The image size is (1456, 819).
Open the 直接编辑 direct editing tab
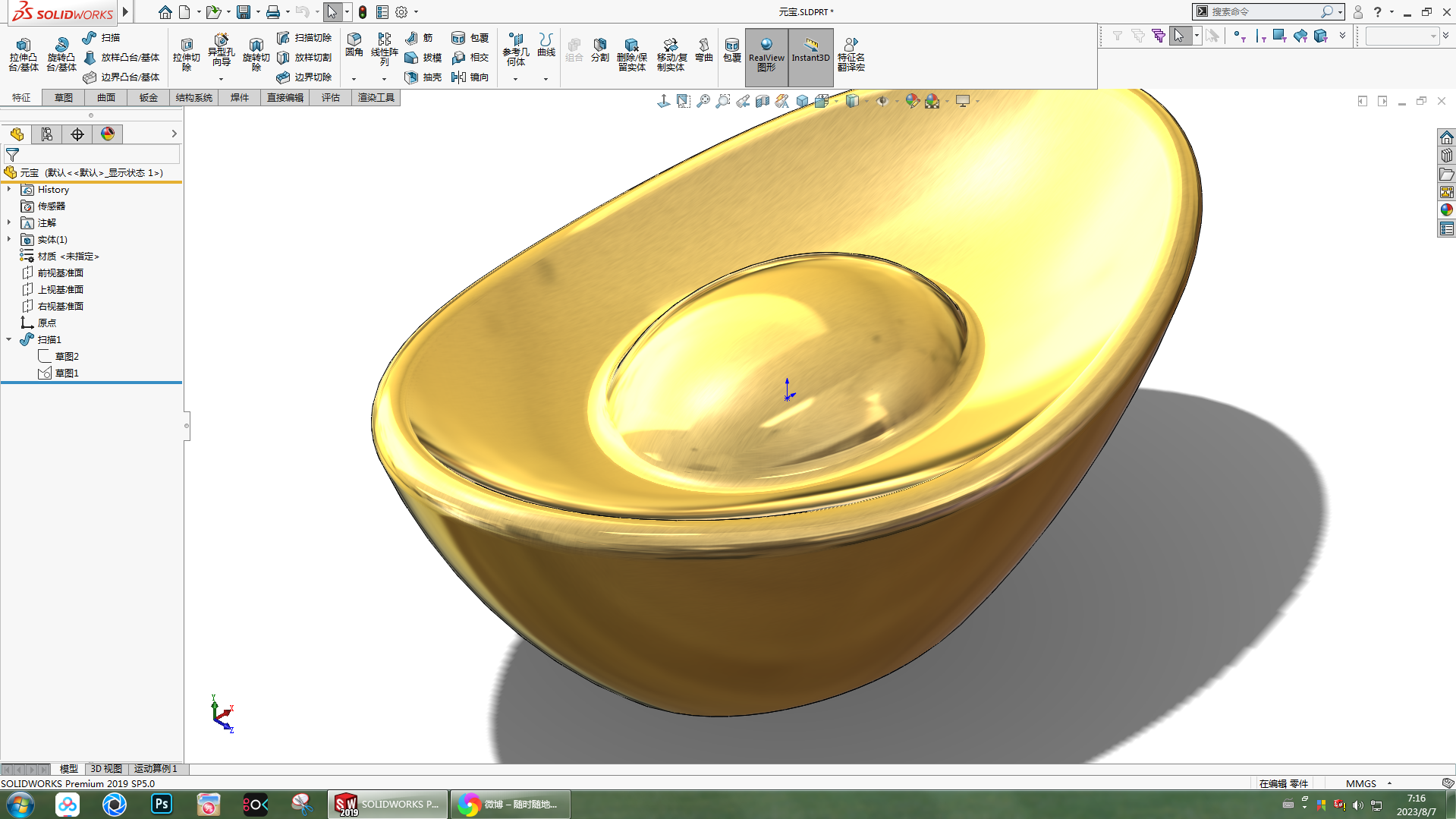tap(285, 97)
